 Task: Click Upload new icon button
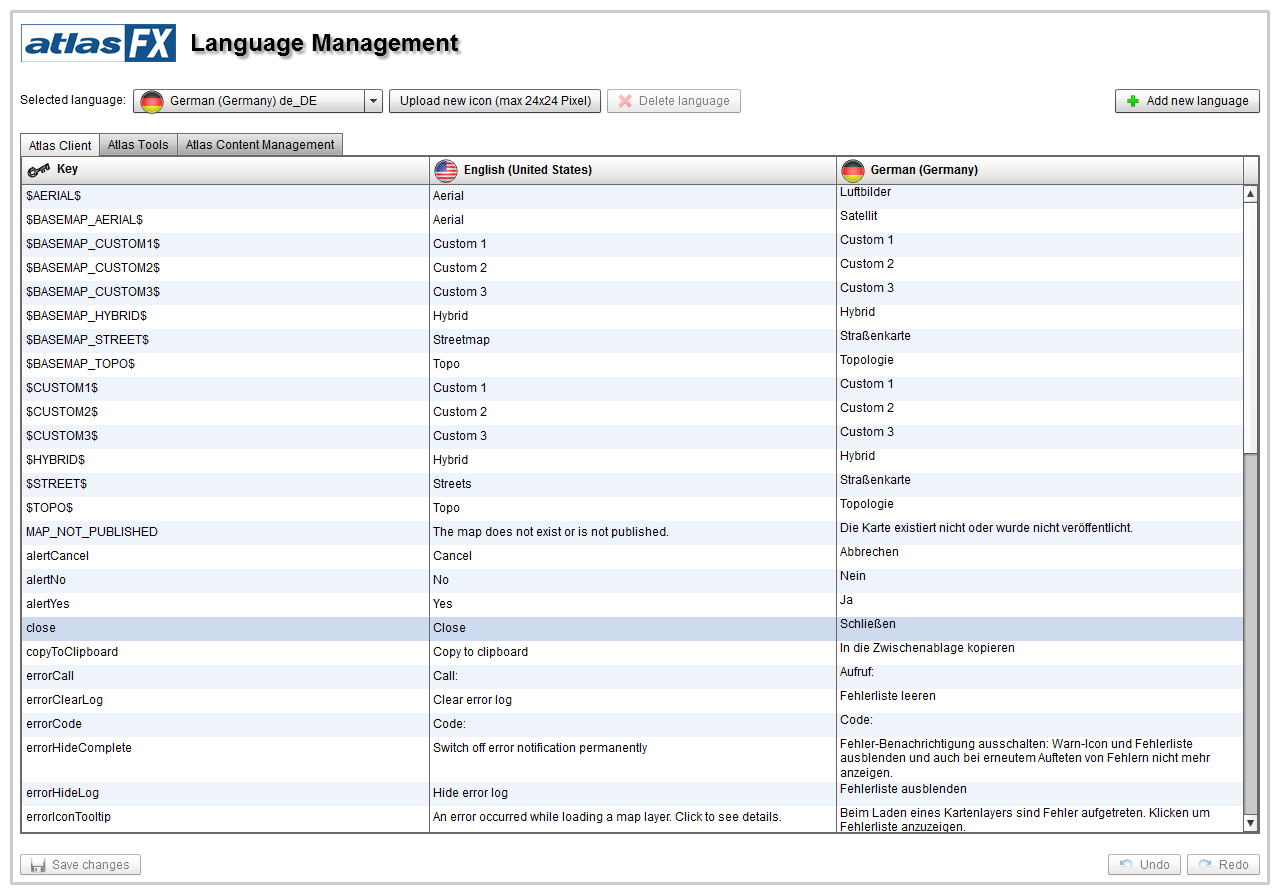click(x=495, y=101)
